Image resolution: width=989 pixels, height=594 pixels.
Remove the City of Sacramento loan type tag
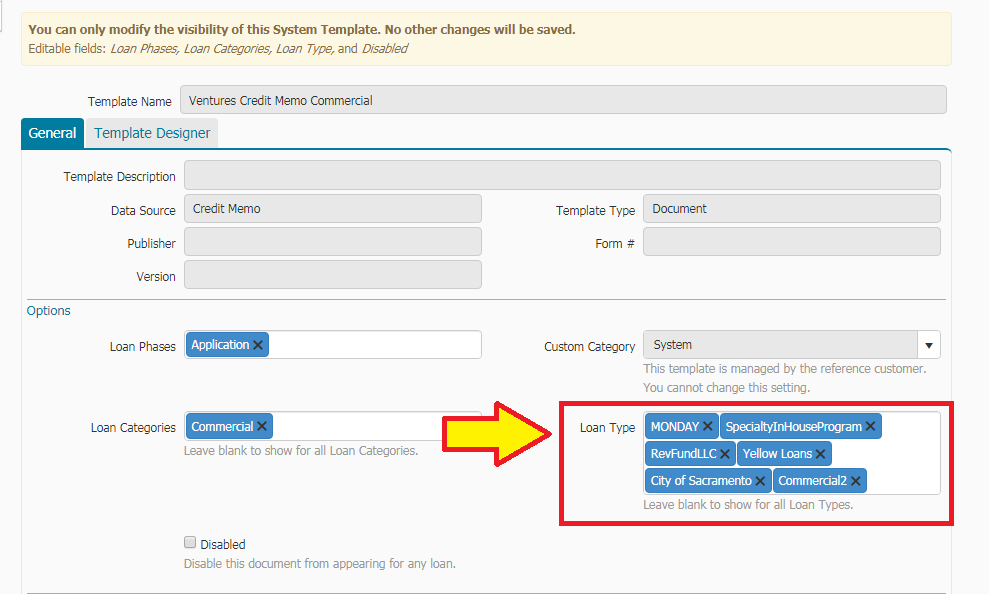point(760,480)
